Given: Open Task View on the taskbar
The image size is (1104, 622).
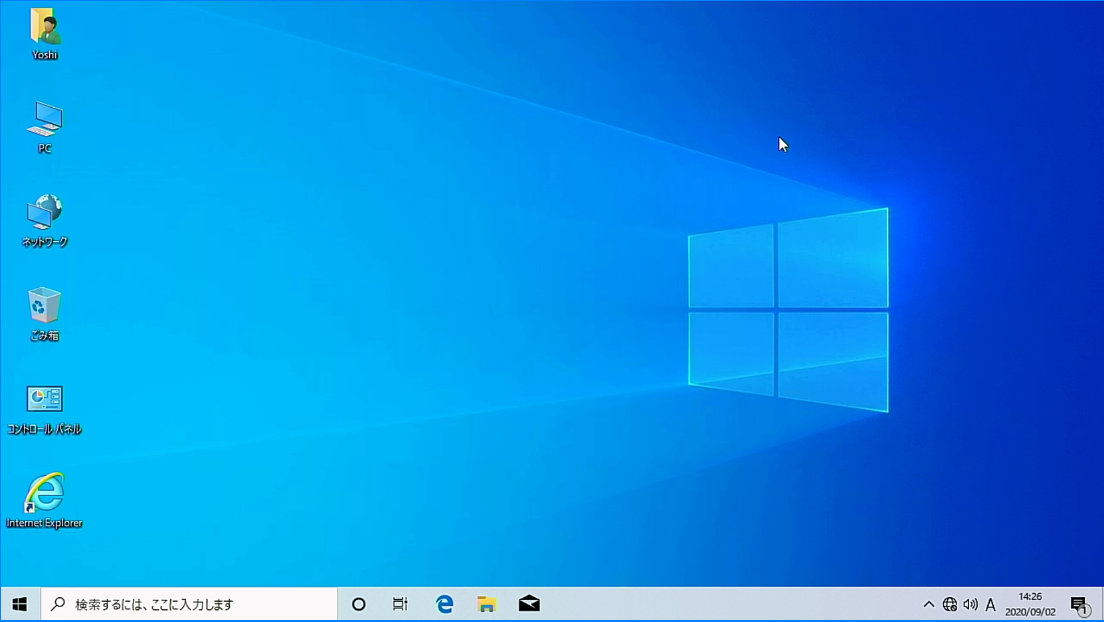Looking at the screenshot, I should tap(400, 604).
